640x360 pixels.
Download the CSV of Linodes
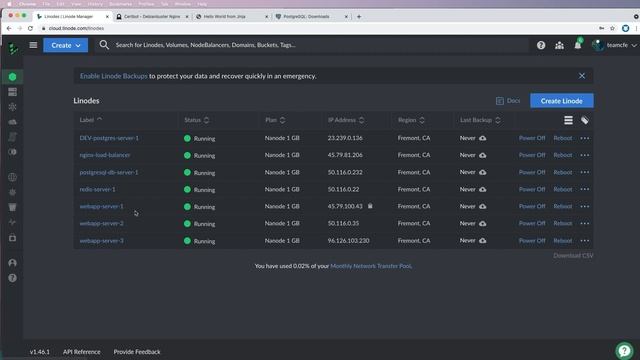573,256
